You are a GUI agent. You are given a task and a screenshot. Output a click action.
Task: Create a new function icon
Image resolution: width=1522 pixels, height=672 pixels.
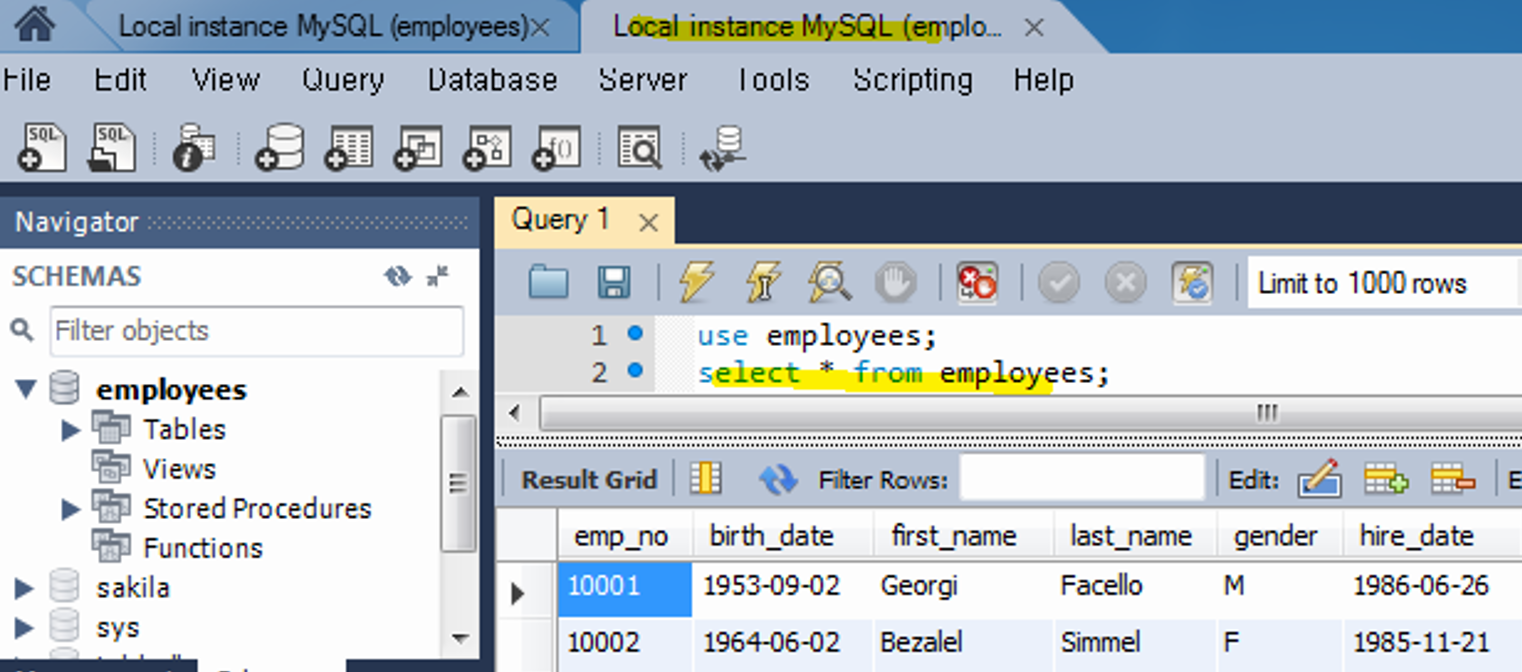click(556, 147)
